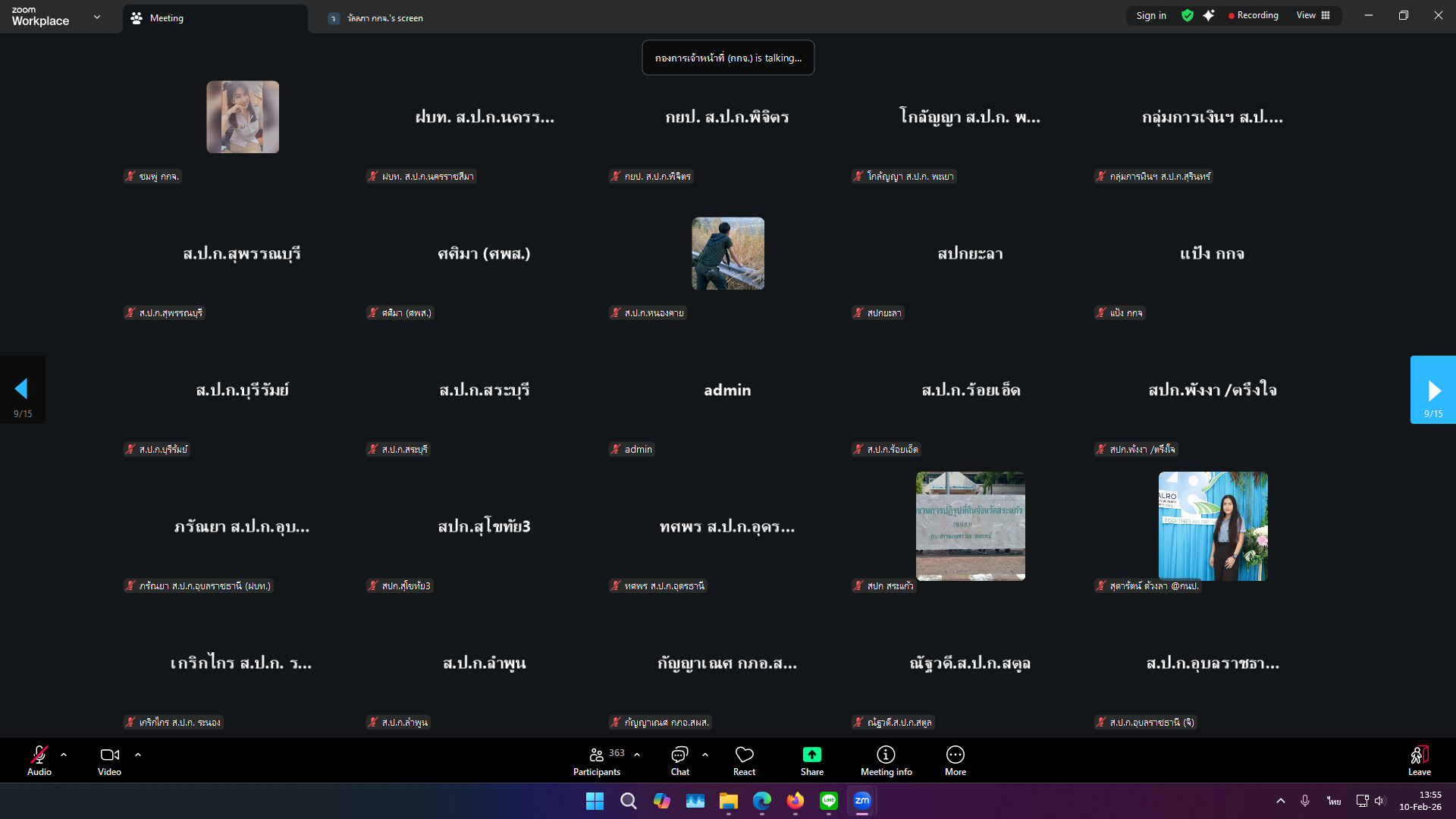Open the Chat panel
1456x819 pixels.
679,755
